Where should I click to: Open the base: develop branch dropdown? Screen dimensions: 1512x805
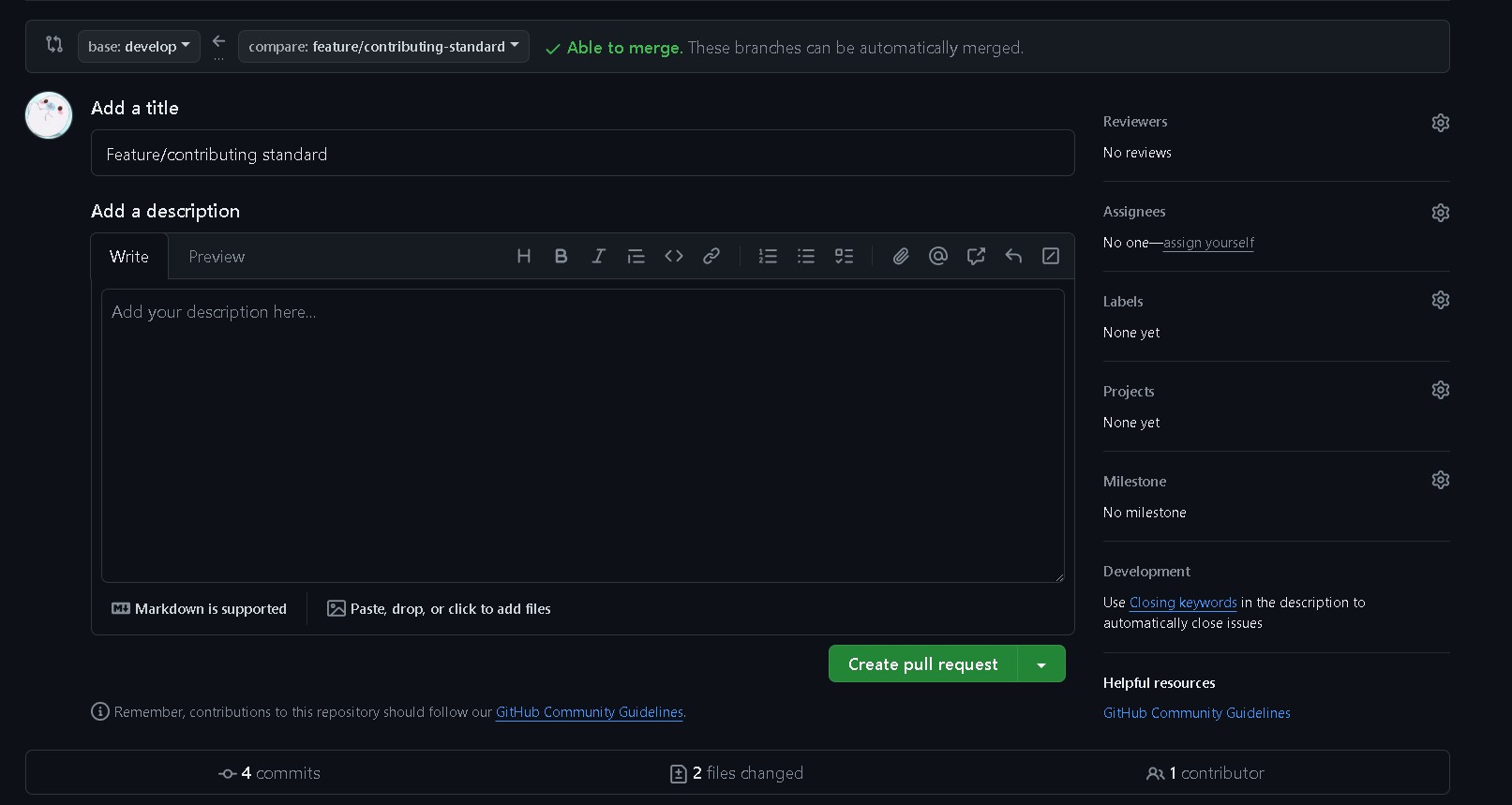[139, 47]
